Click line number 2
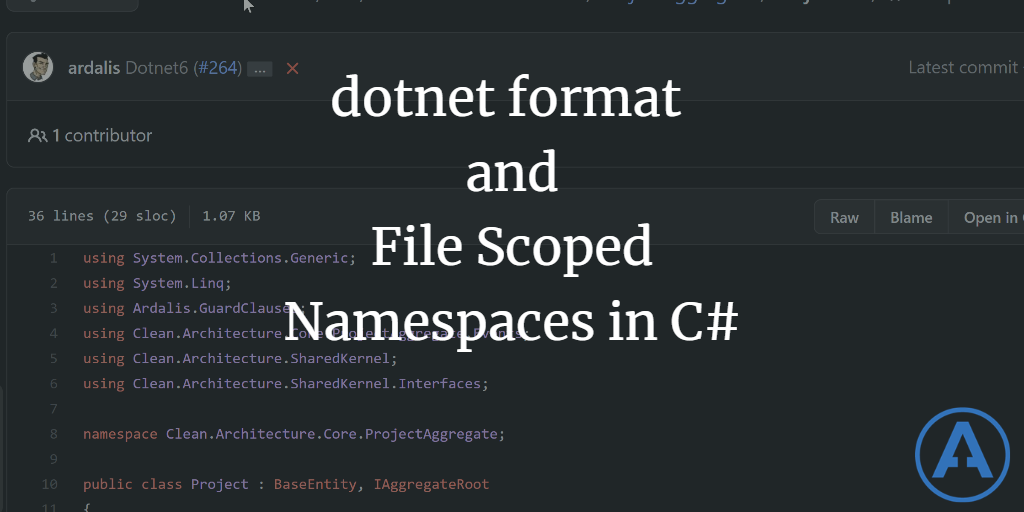The width and height of the screenshot is (1024, 512). (54, 283)
